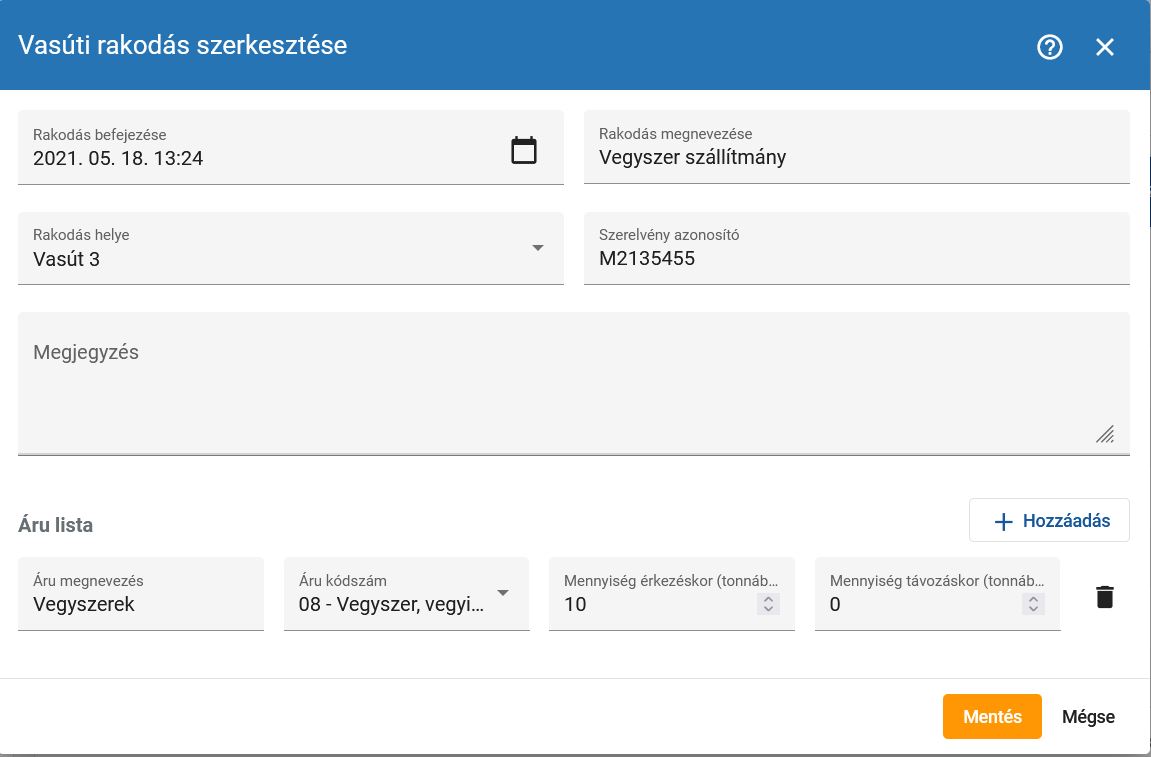The width and height of the screenshot is (1151, 757).
Task: Click the plus icon in Hozzáadás button
Action: 1003,521
